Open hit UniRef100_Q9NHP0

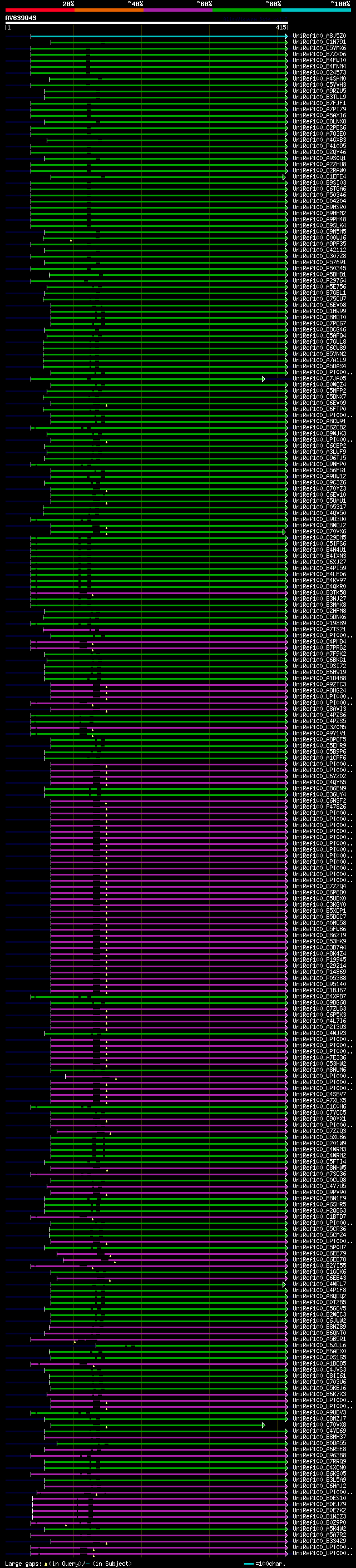tap(319, 464)
